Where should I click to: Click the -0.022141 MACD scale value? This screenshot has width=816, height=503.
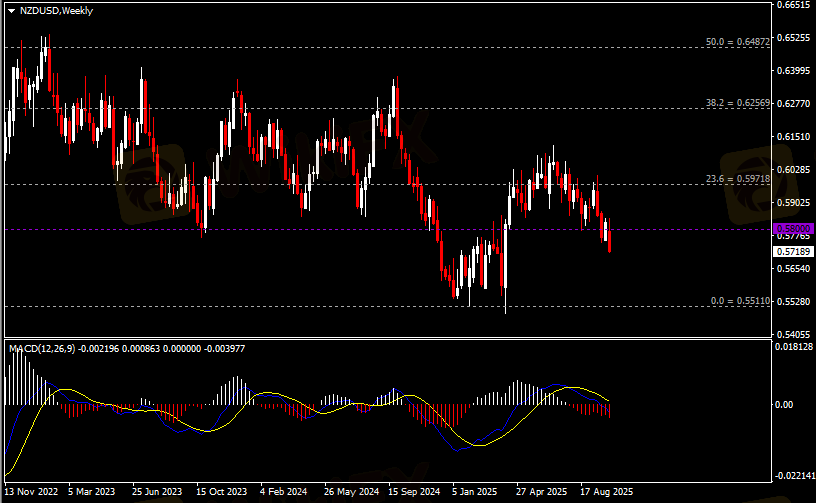[795, 476]
